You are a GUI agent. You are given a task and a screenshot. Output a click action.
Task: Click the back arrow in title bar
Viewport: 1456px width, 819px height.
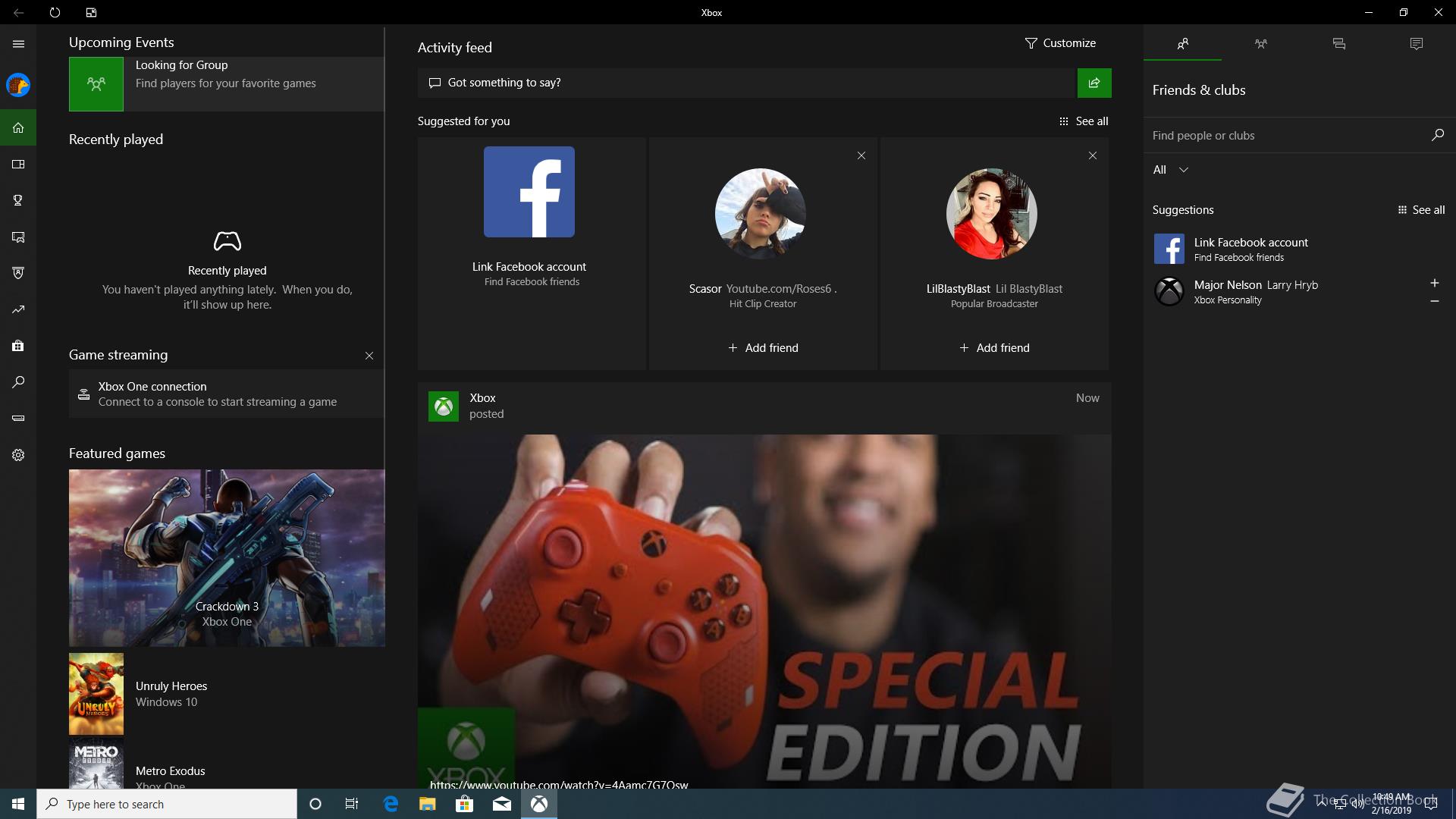[18, 12]
